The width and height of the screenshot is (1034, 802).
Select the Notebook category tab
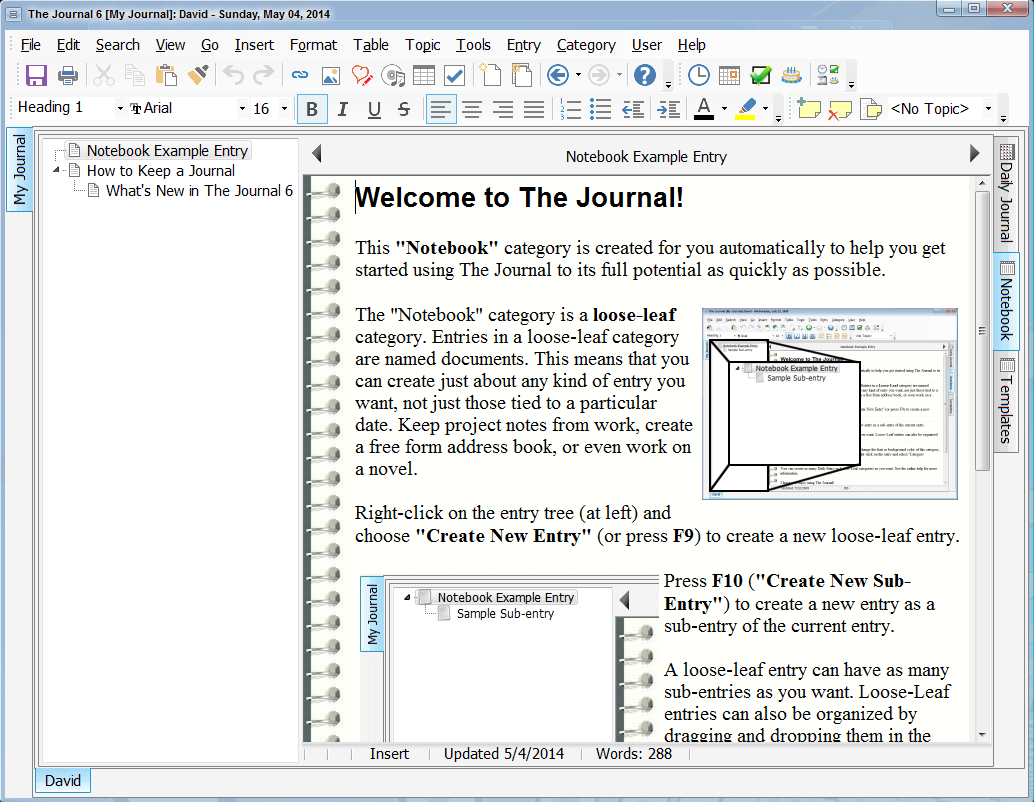pyautogui.click(x=1006, y=301)
